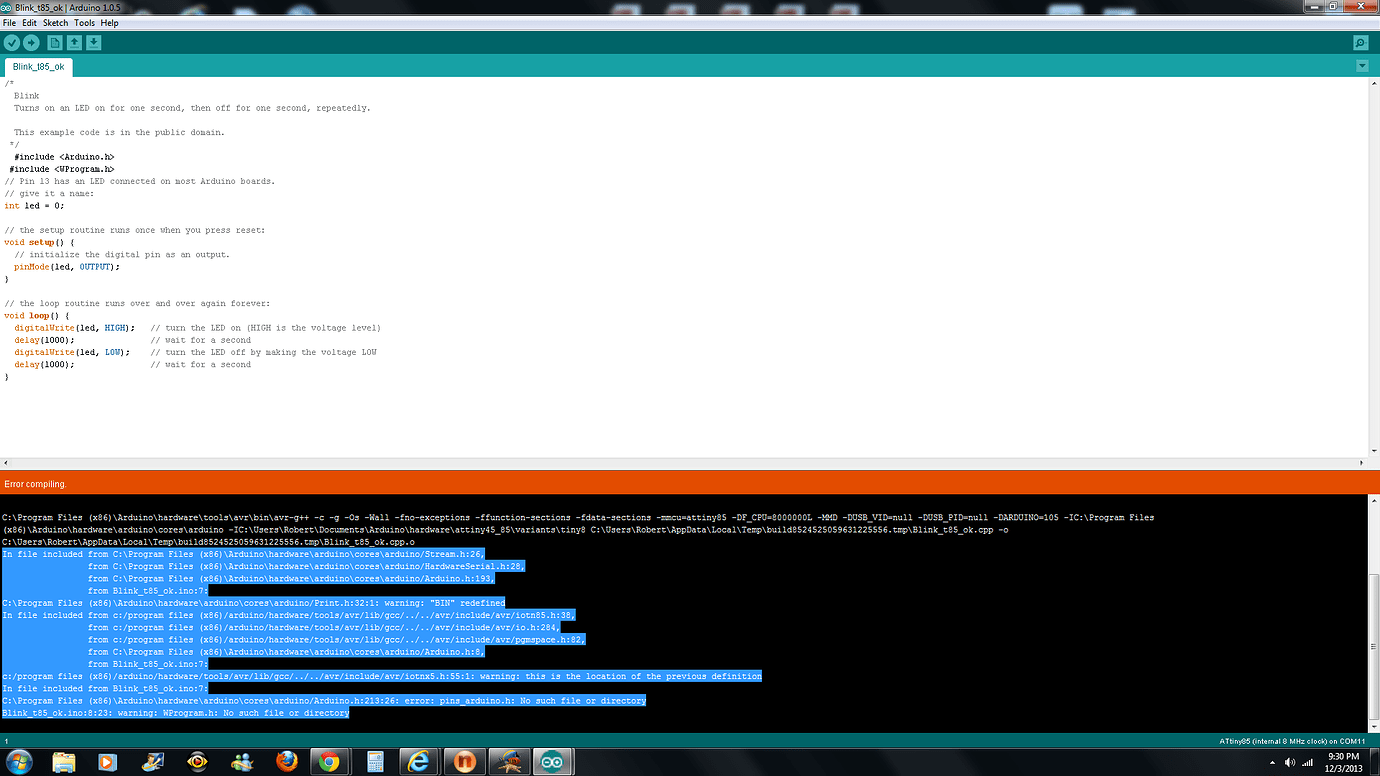Expand hidden icons in the system tray
This screenshot has width=1380, height=776.
click(1272, 762)
